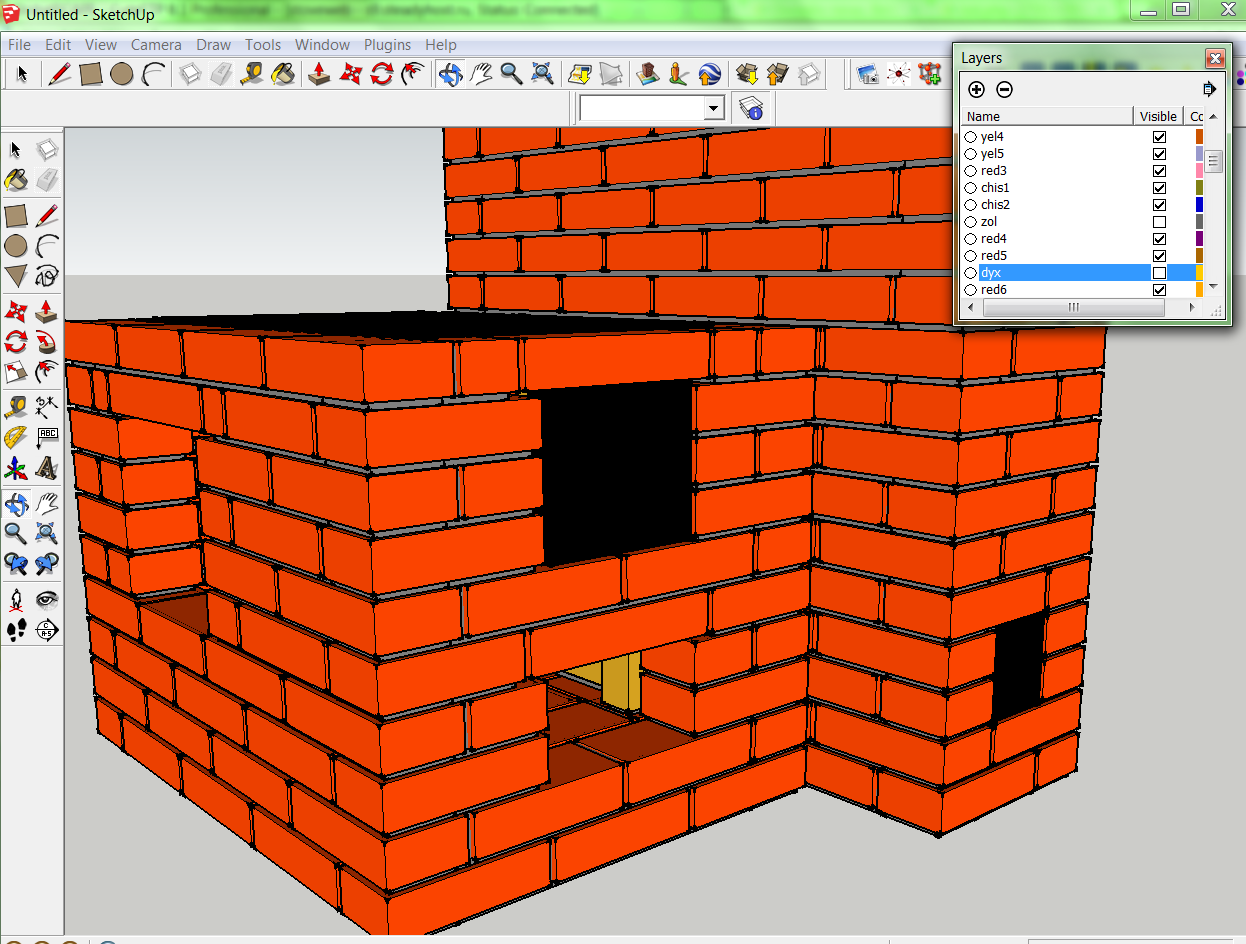Open the Camera menu
This screenshot has width=1246, height=944.
coord(156,45)
